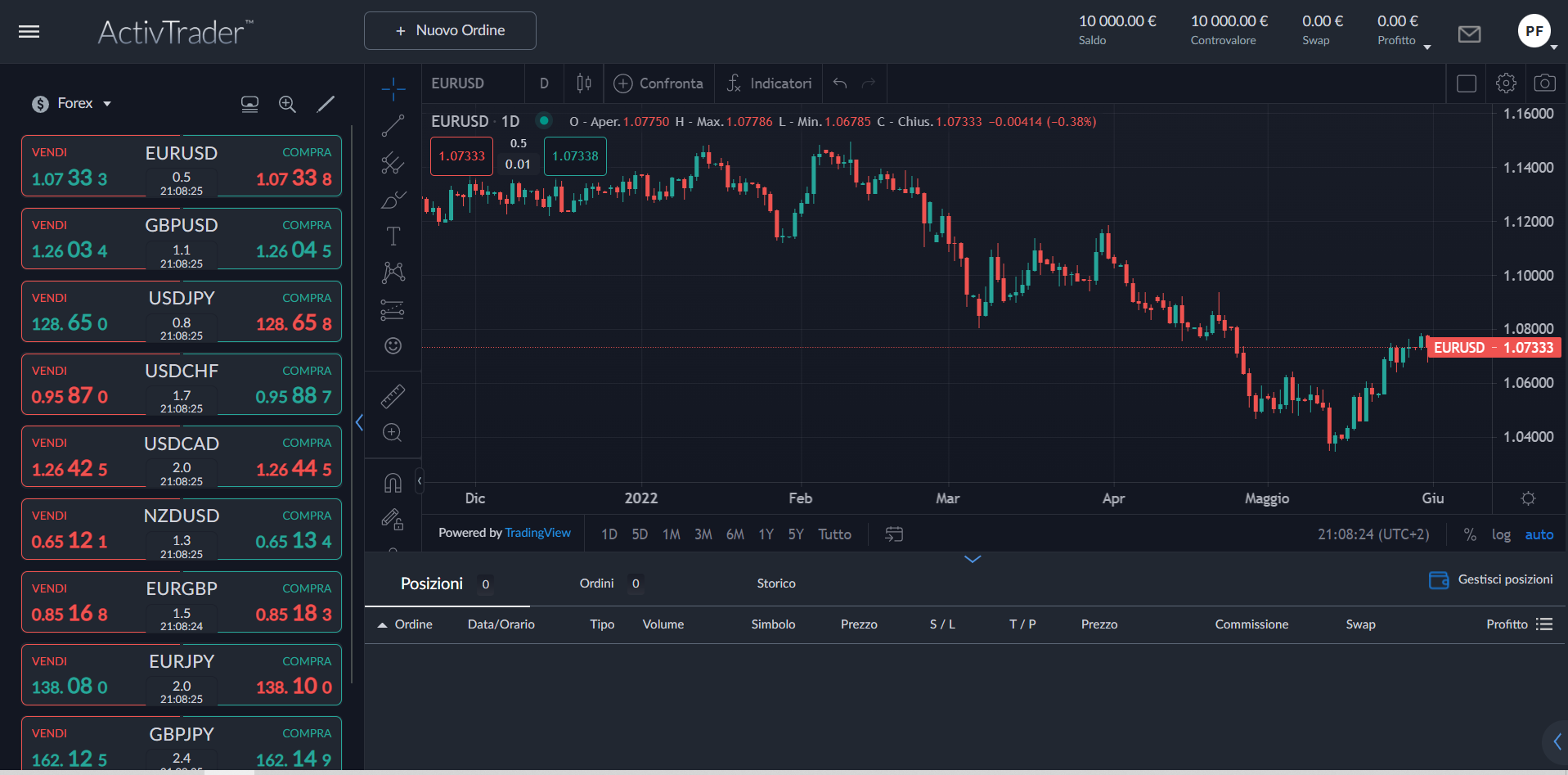Sort by Ordine column arrow
The image size is (1568, 775).
382,625
